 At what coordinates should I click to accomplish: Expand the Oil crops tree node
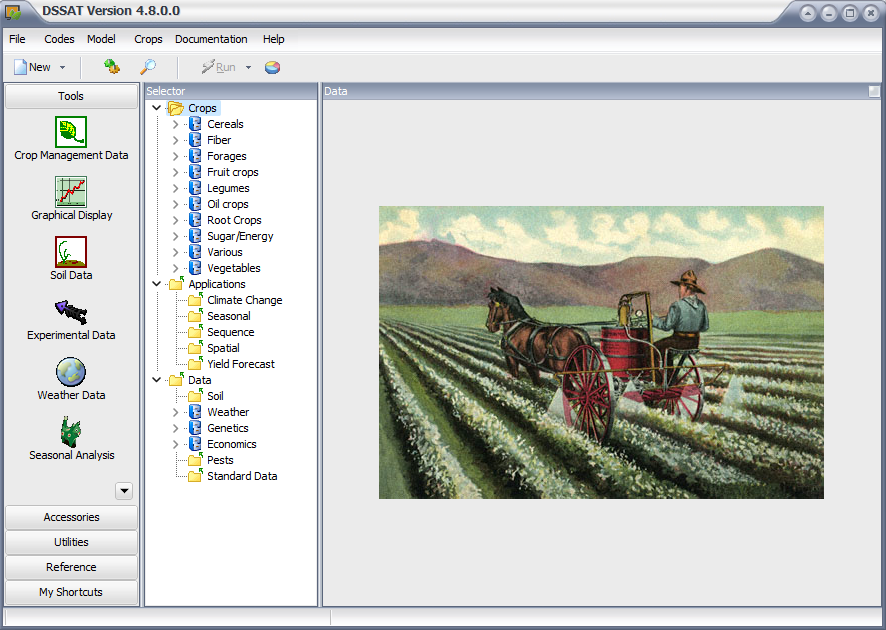point(175,204)
